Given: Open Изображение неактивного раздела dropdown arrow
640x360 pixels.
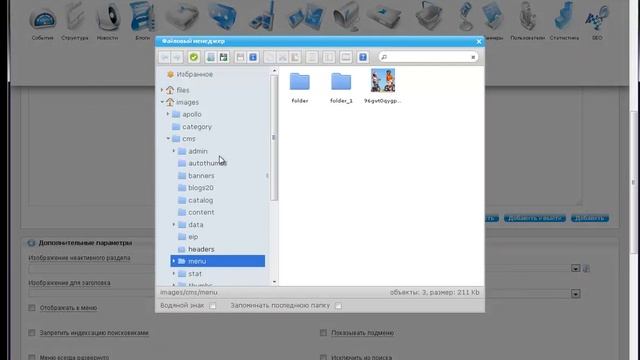Looking at the screenshot, I should tap(576, 269).
